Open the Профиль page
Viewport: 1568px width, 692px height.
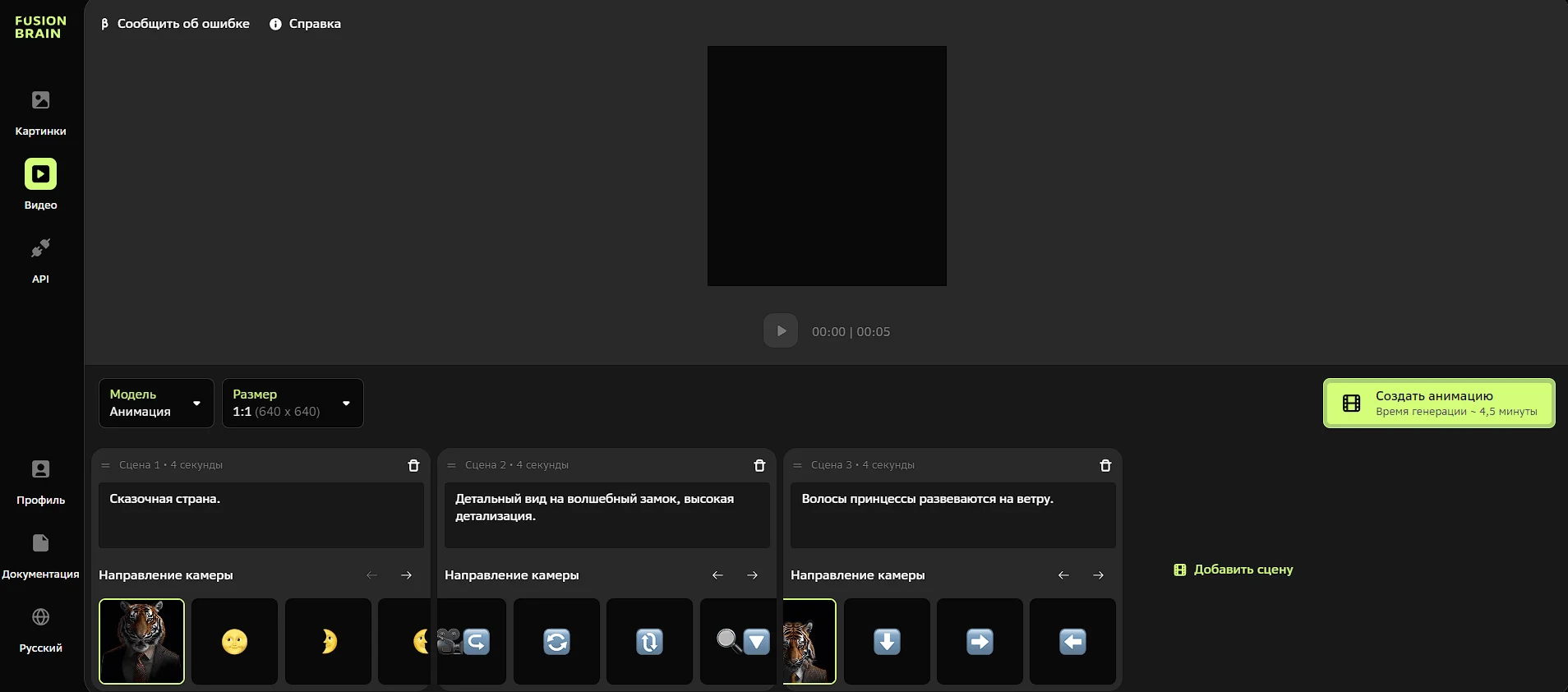point(40,481)
